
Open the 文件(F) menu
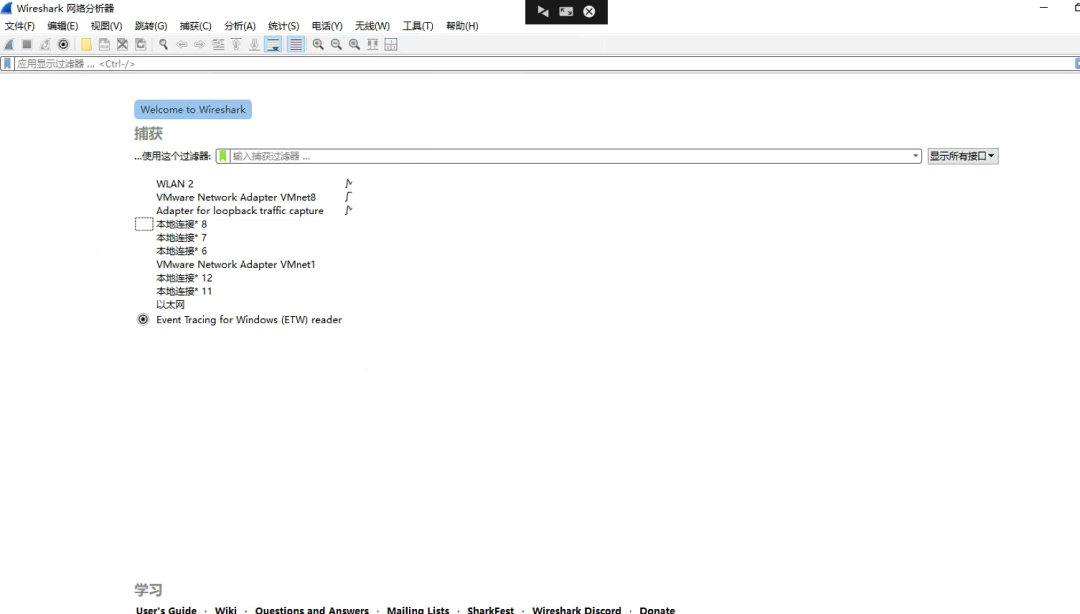[x=19, y=25]
